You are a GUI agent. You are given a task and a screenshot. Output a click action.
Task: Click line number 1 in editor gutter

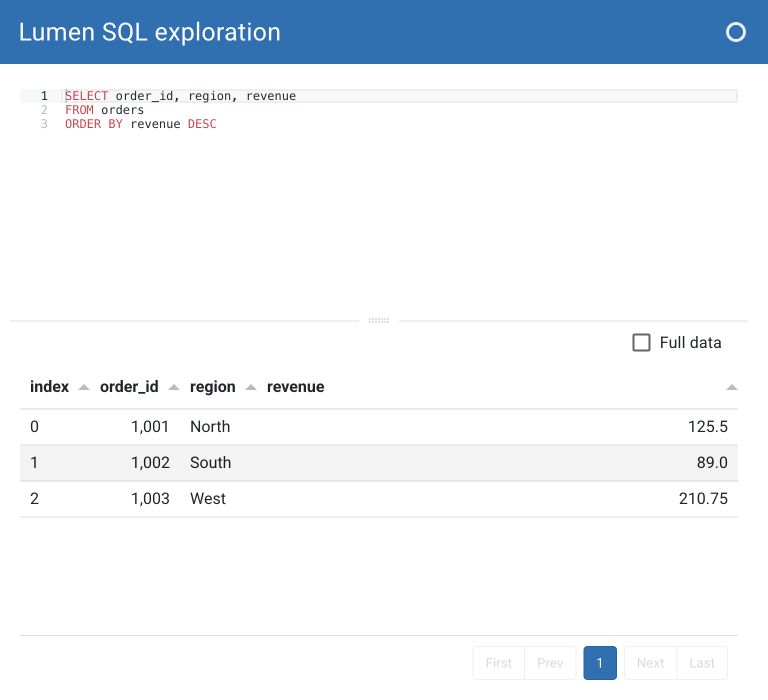coord(44,96)
